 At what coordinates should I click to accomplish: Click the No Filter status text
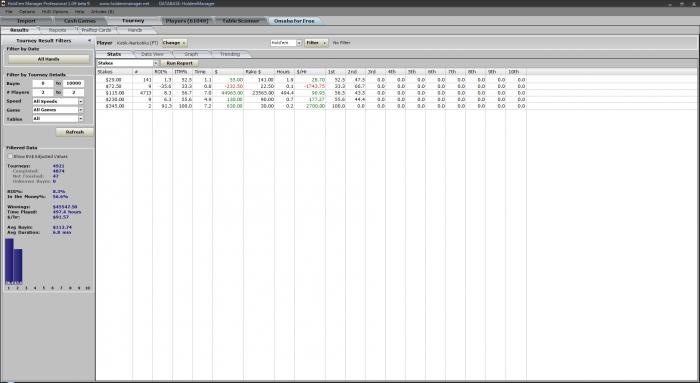coord(342,43)
